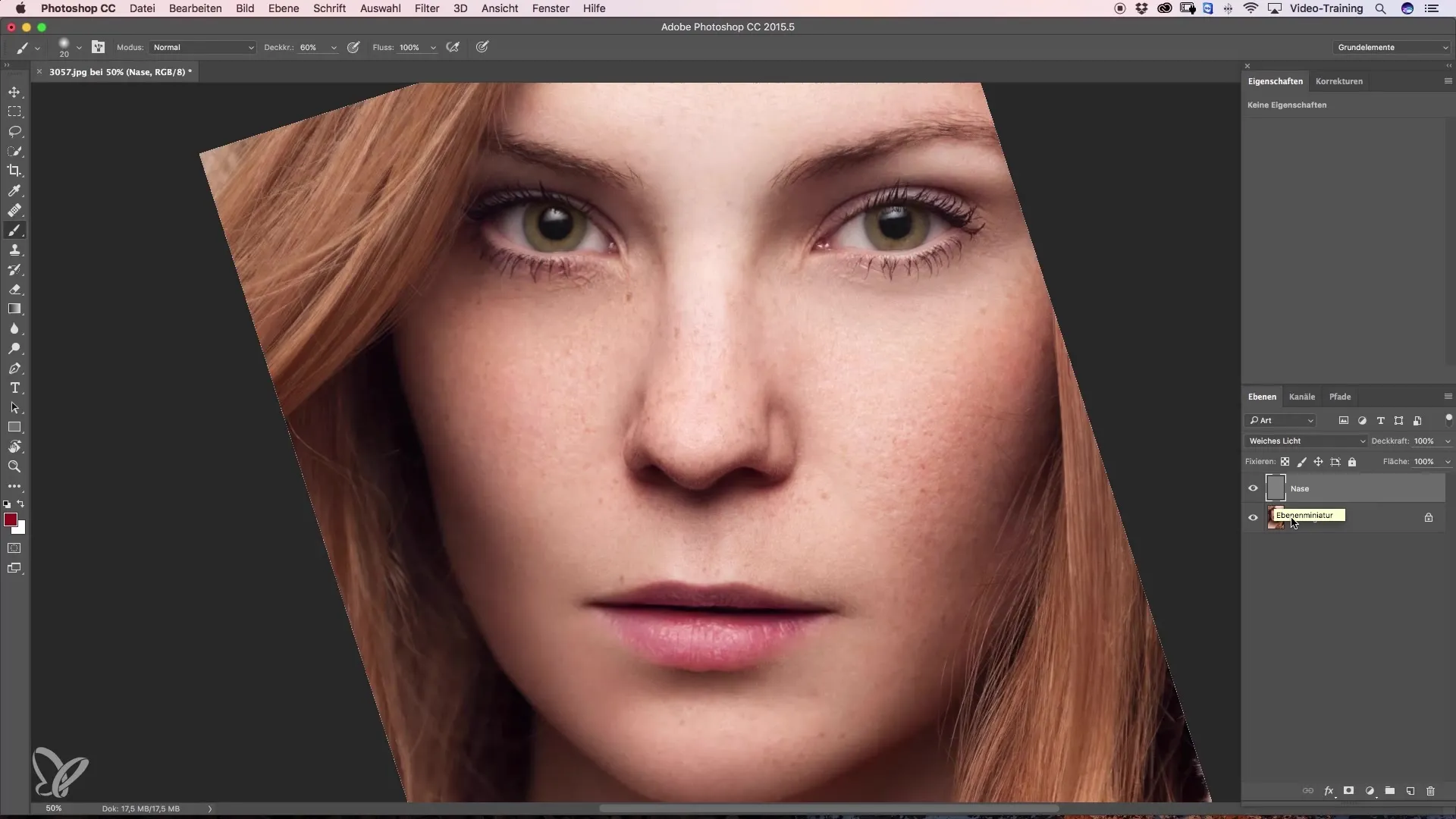This screenshot has width=1456, height=819.
Task: Open the Weiches Licht blend mode dropdown
Action: point(1306,441)
